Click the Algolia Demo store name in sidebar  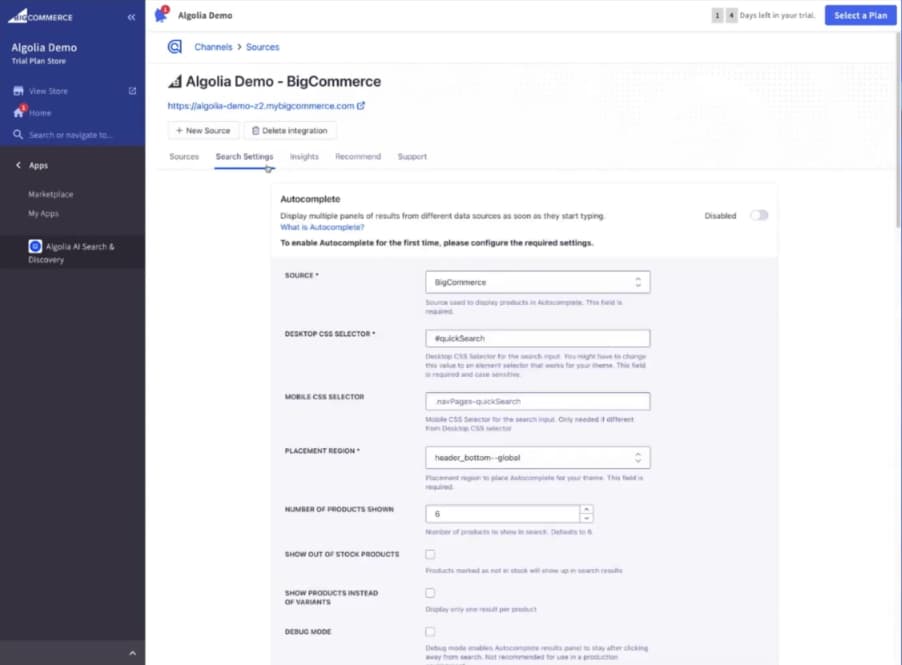[x=44, y=48]
